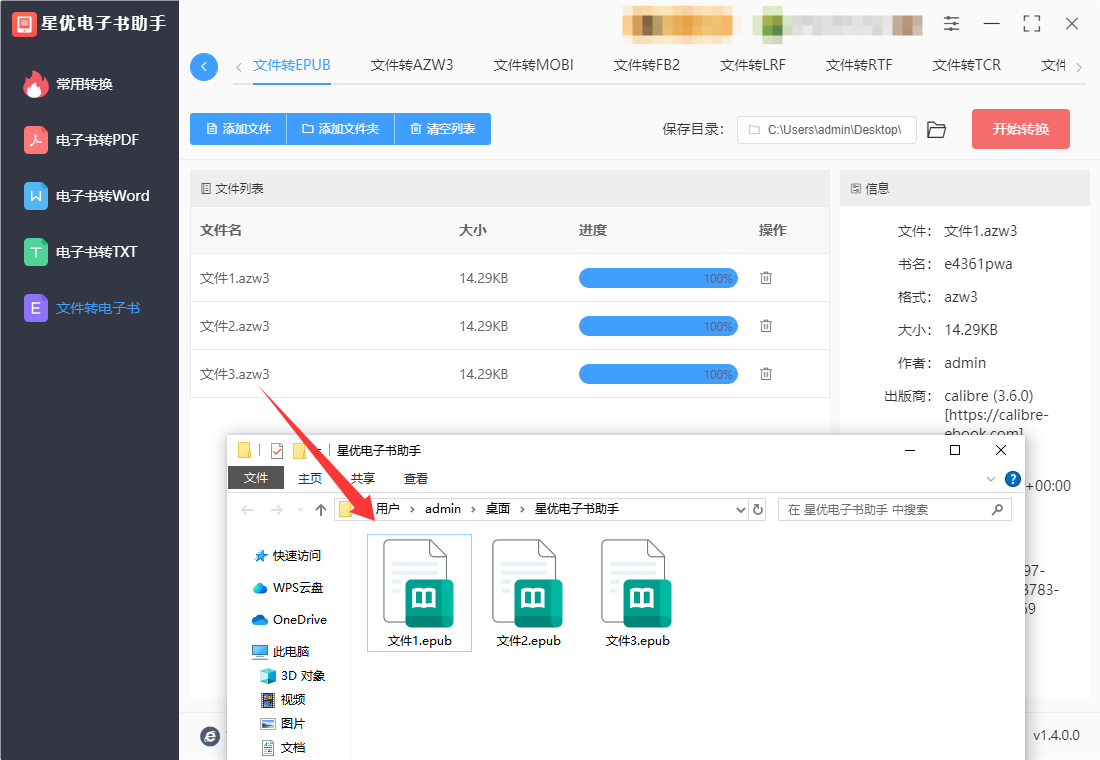Click the properties checkmark icon in Explorer title bar
1100x760 pixels.
(277, 451)
